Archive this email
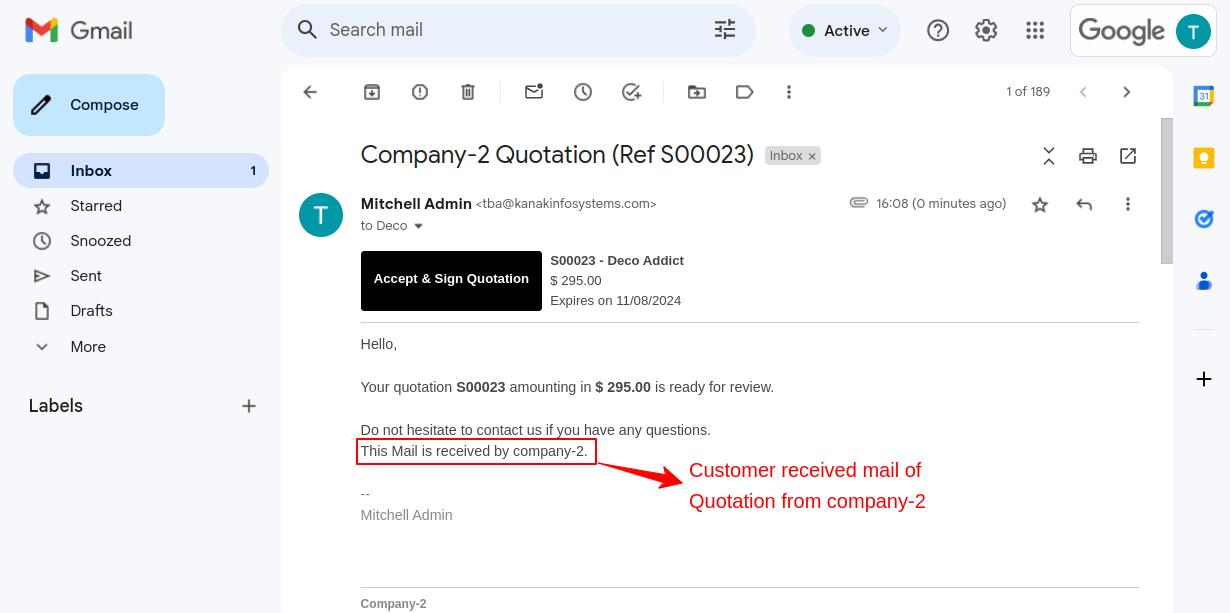Screen dimensions: 1230x613 click(x=371, y=91)
